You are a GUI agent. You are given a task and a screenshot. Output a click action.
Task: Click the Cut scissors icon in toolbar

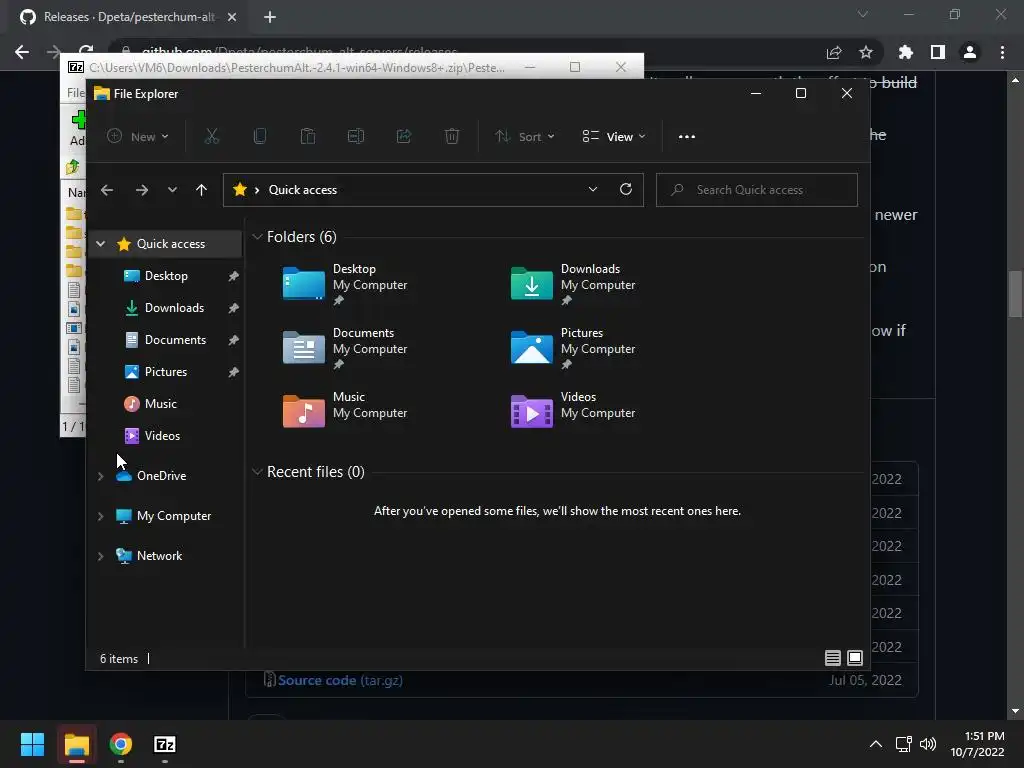(x=212, y=136)
